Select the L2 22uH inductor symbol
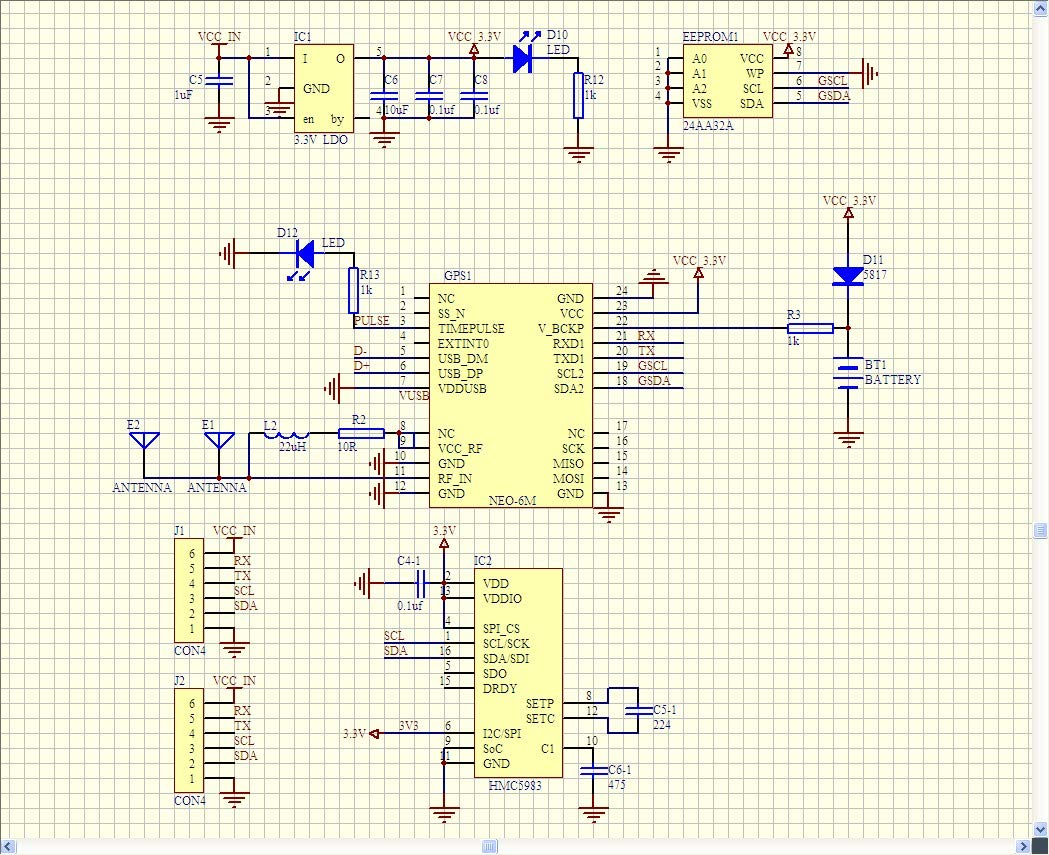The width and height of the screenshot is (1049, 855). 286,434
